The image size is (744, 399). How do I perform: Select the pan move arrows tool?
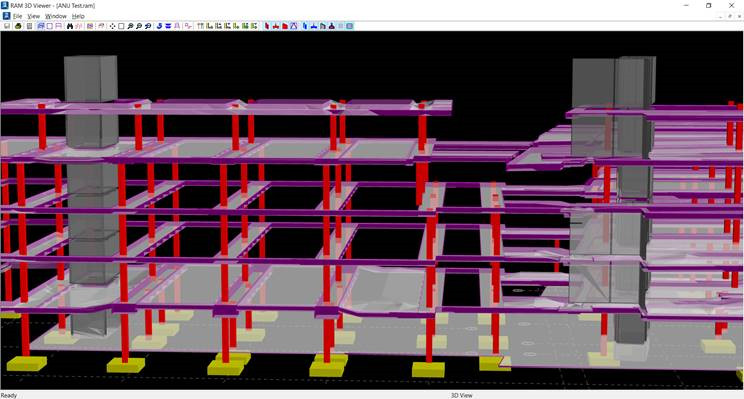112,26
